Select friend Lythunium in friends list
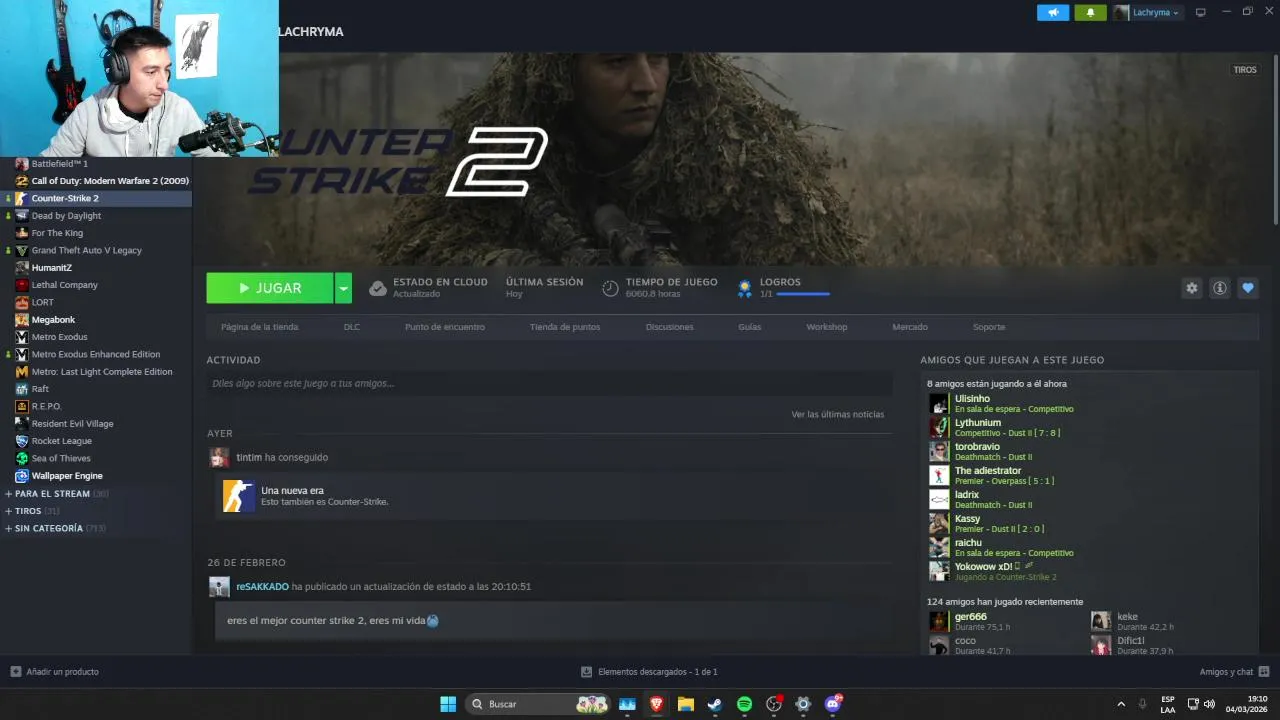Screen dimensions: 1280x720 pyautogui.click(x=978, y=423)
